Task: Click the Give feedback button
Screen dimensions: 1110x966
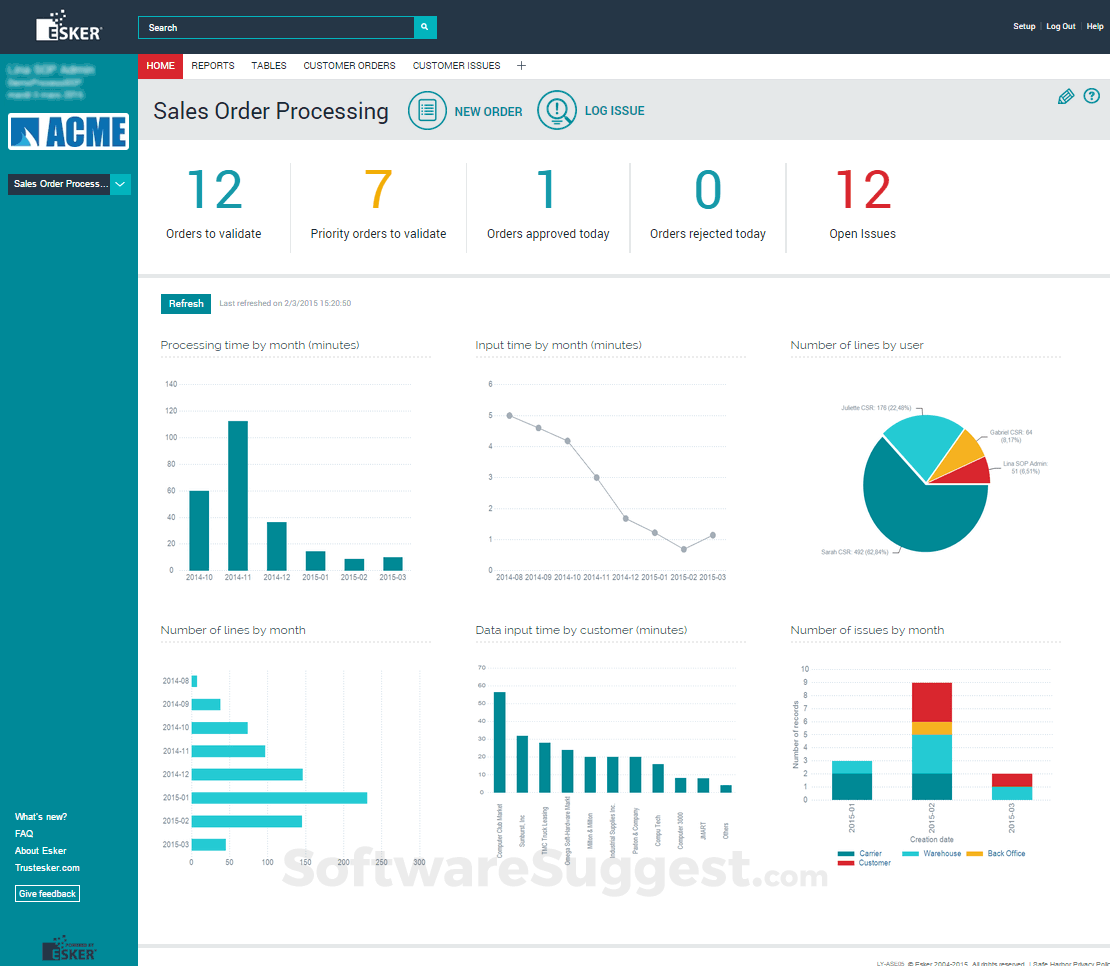Action: tap(47, 893)
